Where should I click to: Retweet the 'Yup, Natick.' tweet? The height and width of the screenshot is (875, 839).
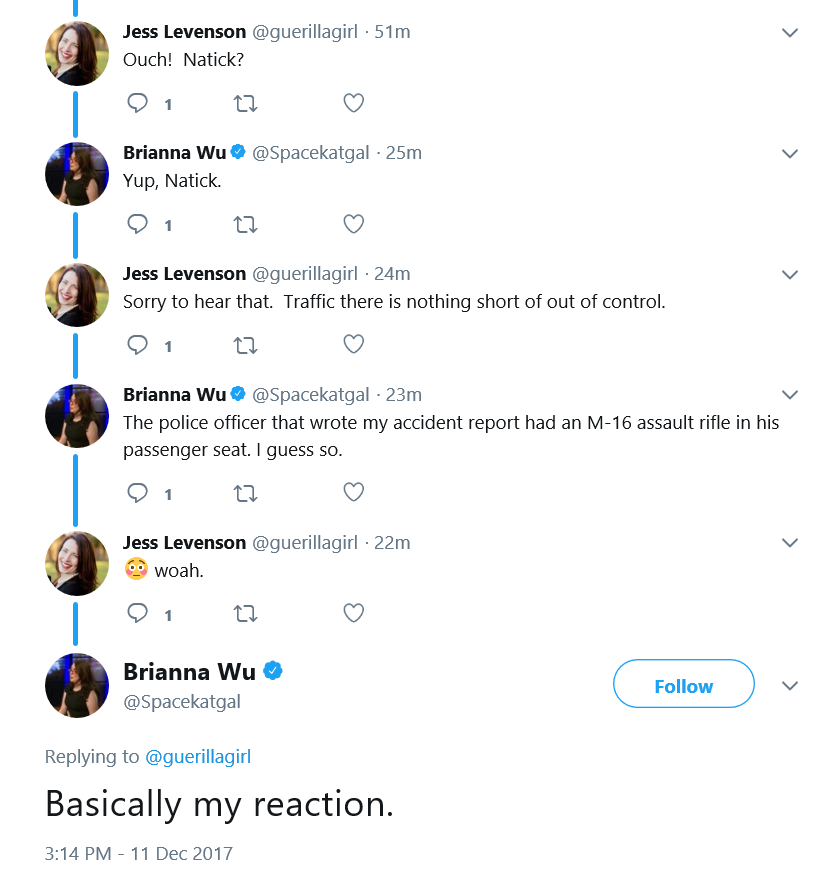[x=245, y=224]
